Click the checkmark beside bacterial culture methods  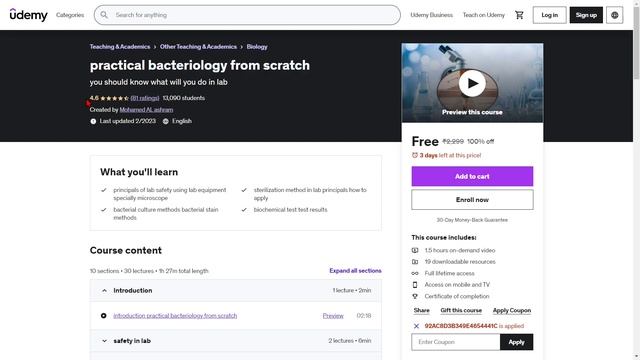[104, 209]
